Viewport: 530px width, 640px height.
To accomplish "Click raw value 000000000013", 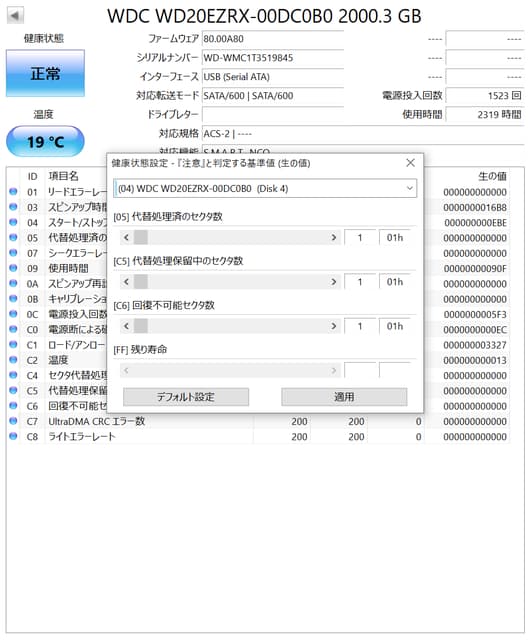I will point(475,360).
